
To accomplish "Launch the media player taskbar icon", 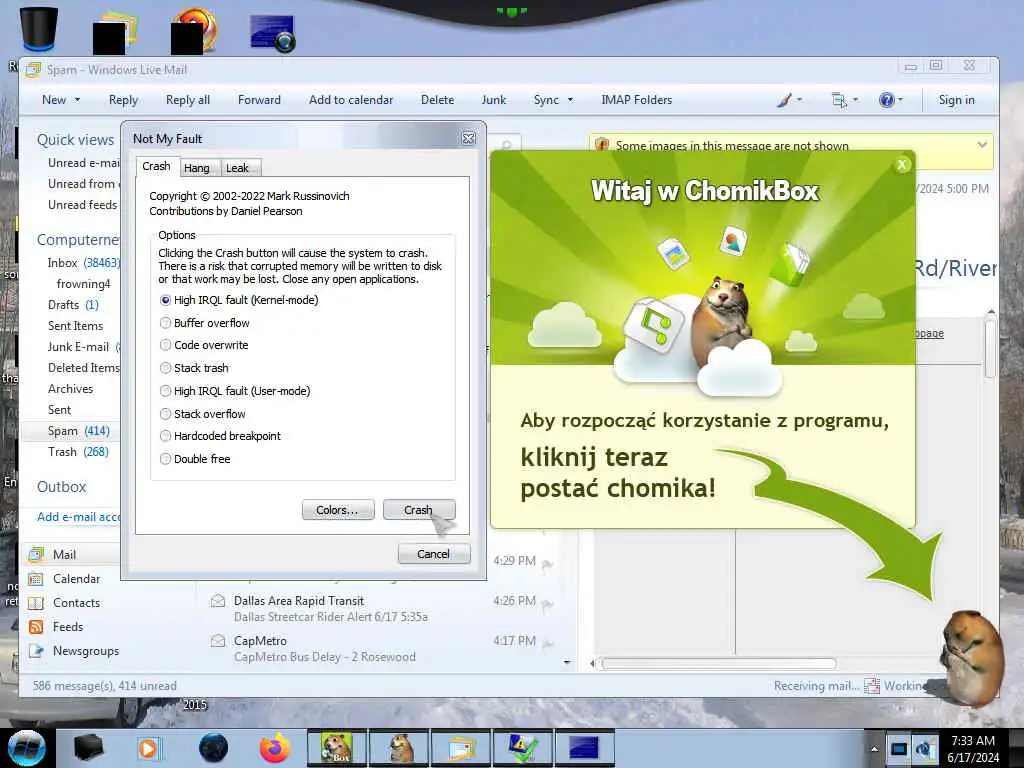I will [148, 748].
